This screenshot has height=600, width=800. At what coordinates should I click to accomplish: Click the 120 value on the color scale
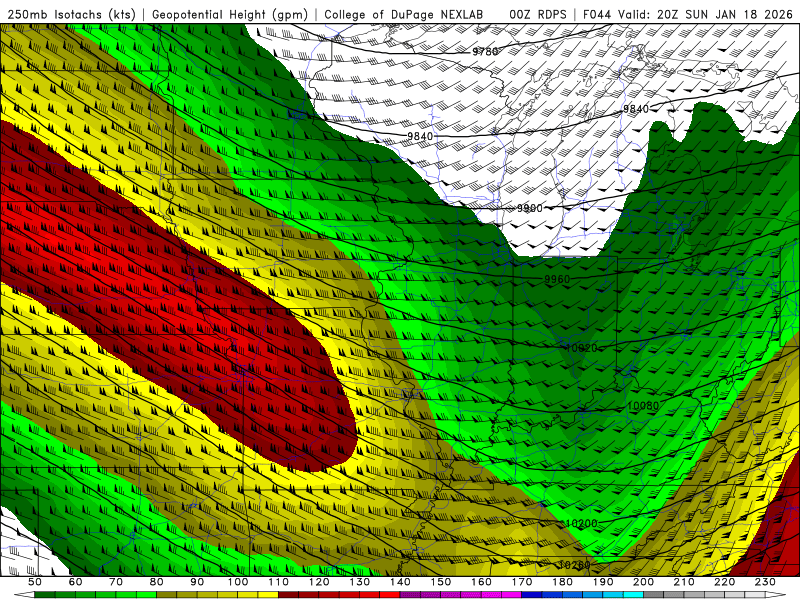coord(319,582)
